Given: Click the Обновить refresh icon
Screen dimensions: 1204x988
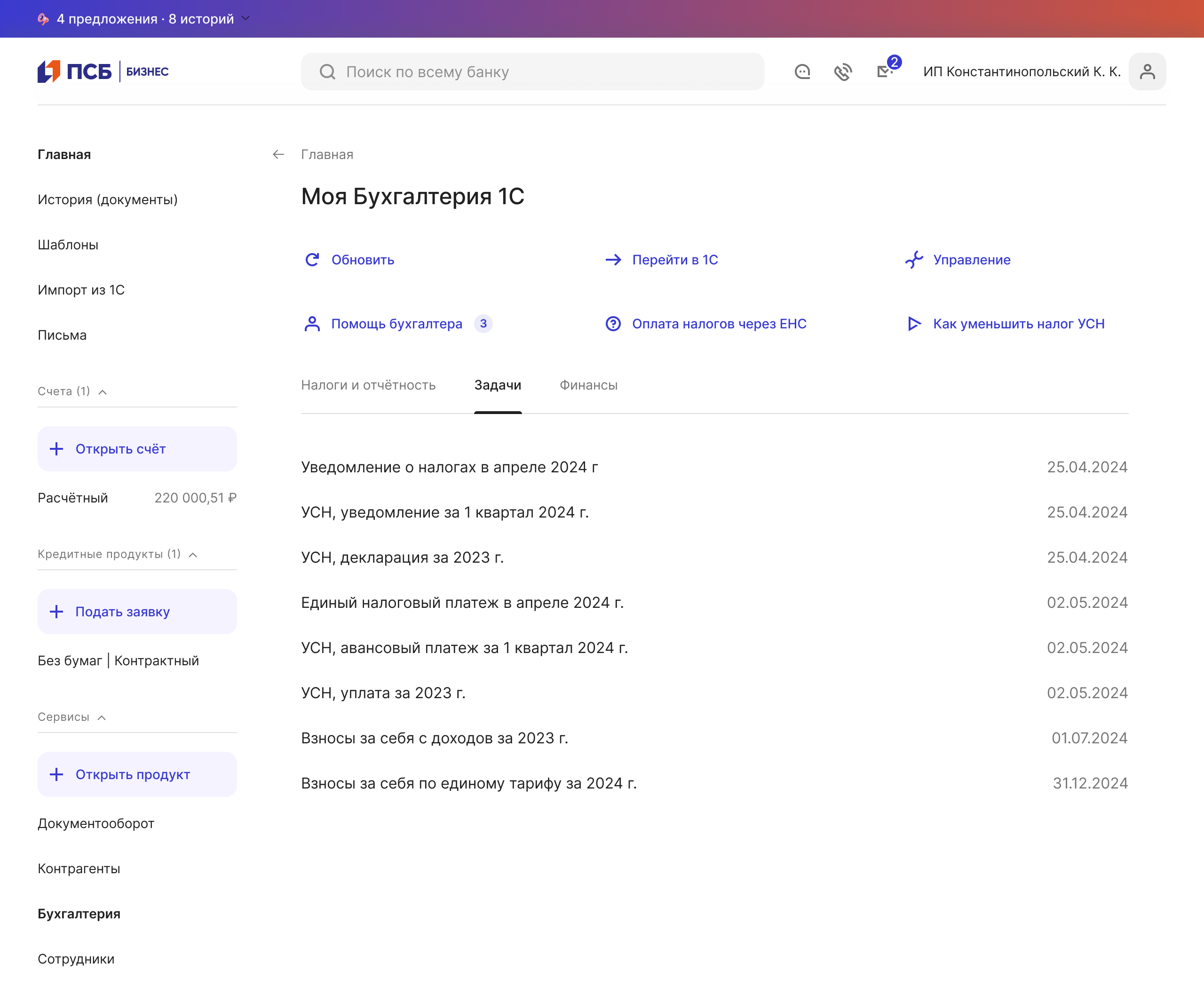Looking at the screenshot, I should point(312,260).
